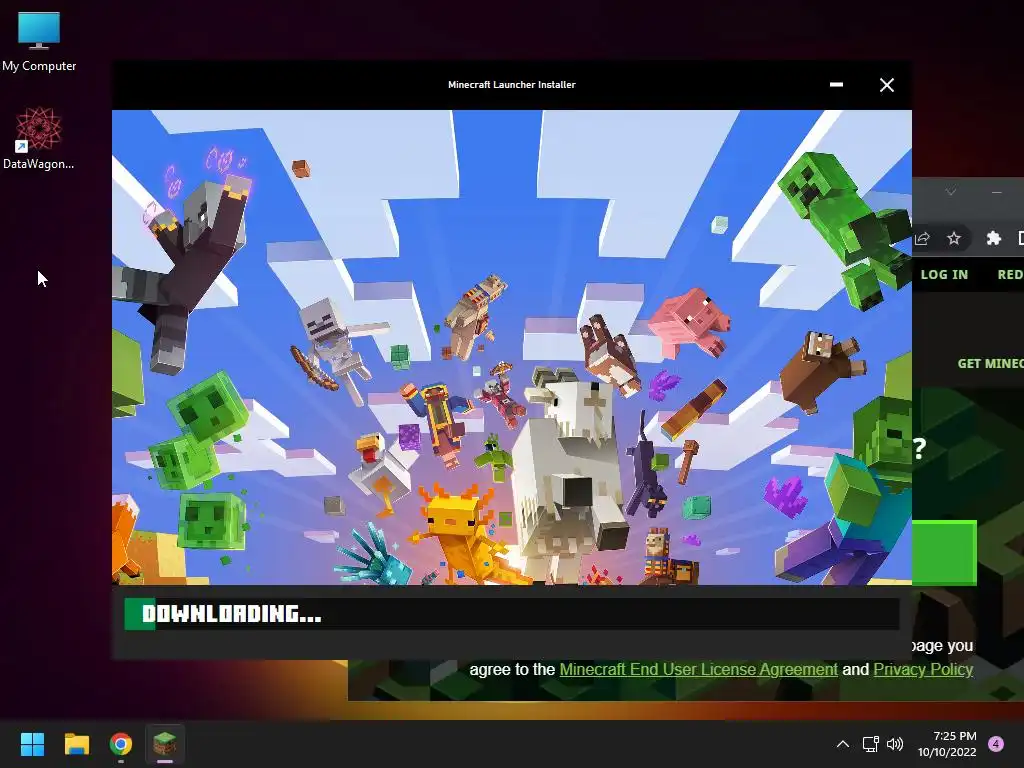Open the Chrome tab search chevron
The image size is (1024, 768).
tap(950, 192)
